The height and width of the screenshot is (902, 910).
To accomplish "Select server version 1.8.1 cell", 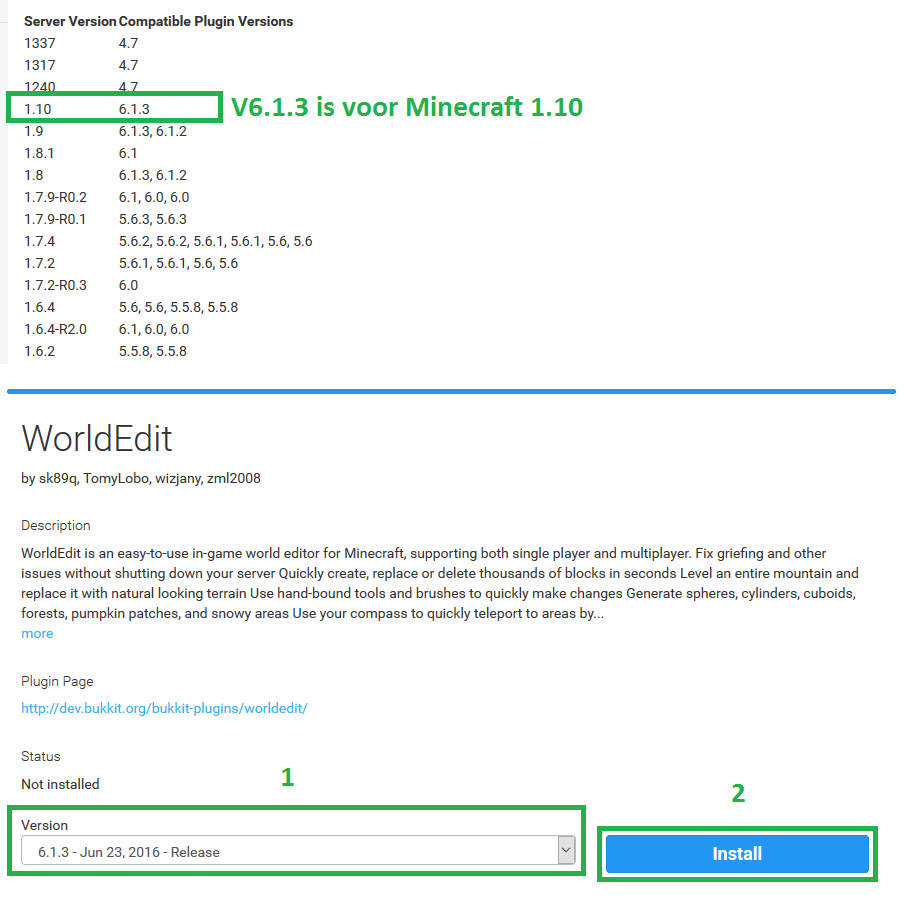I will pos(39,153).
